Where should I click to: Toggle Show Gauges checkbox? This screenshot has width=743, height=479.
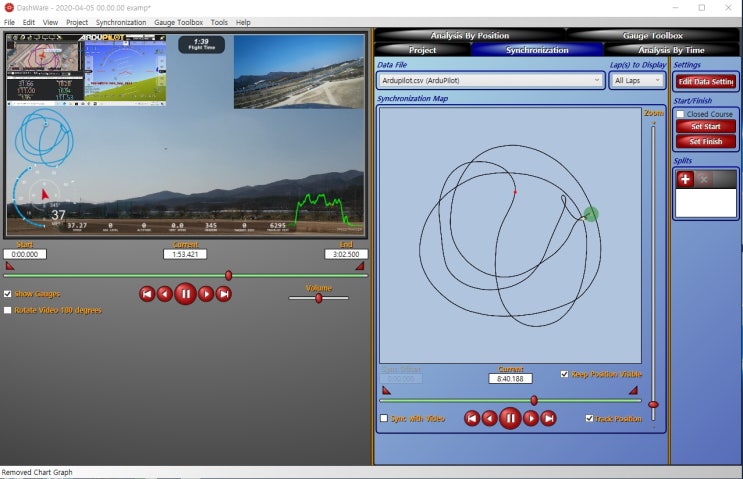[x=8, y=294]
